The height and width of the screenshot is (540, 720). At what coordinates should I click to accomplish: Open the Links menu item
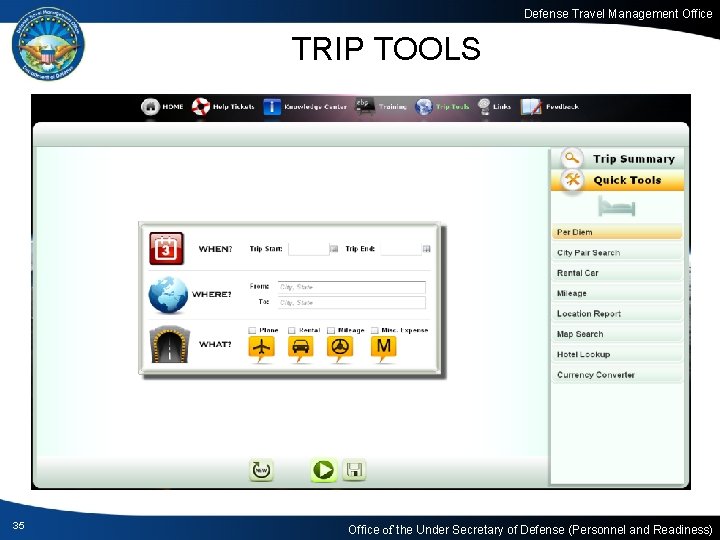pos(502,107)
